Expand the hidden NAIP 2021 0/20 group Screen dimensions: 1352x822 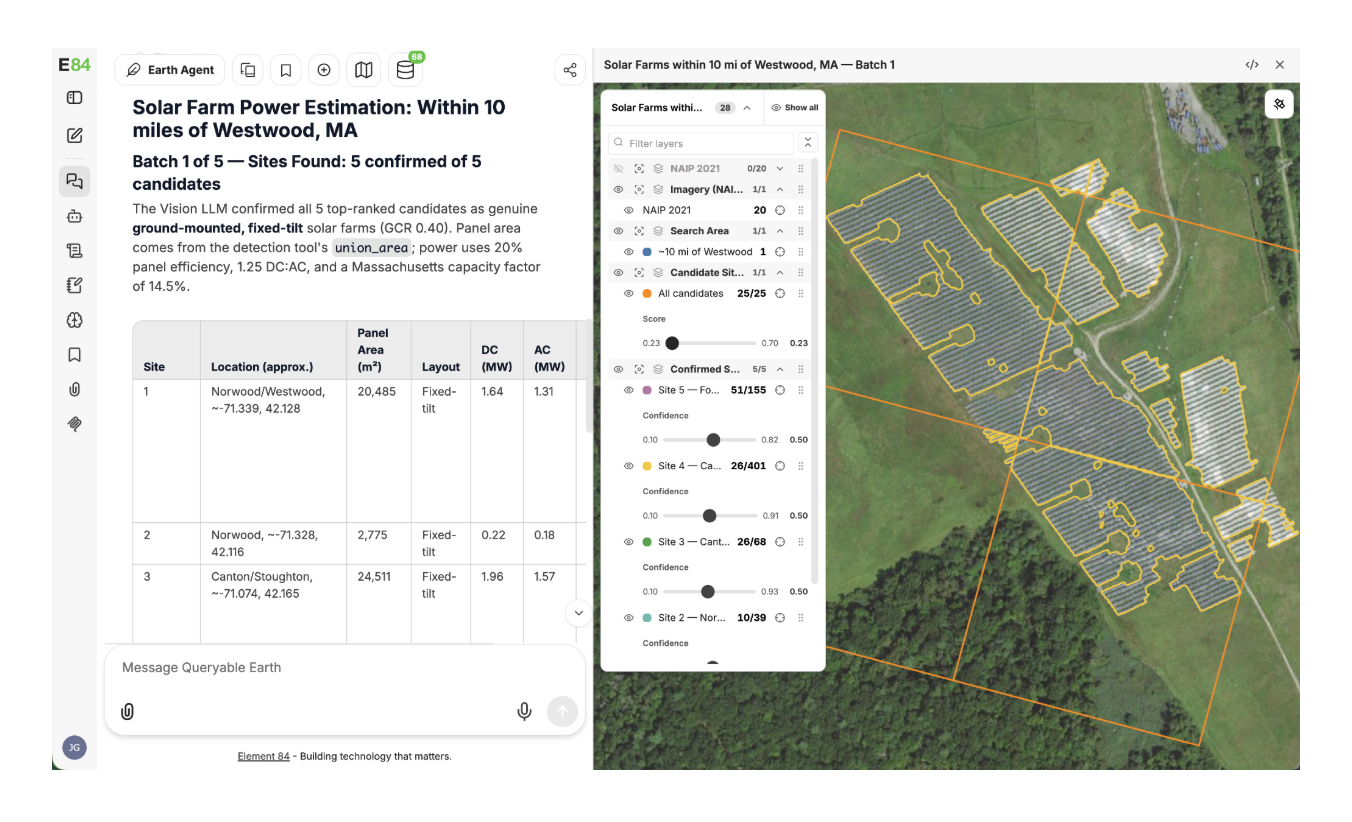tap(780, 169)
